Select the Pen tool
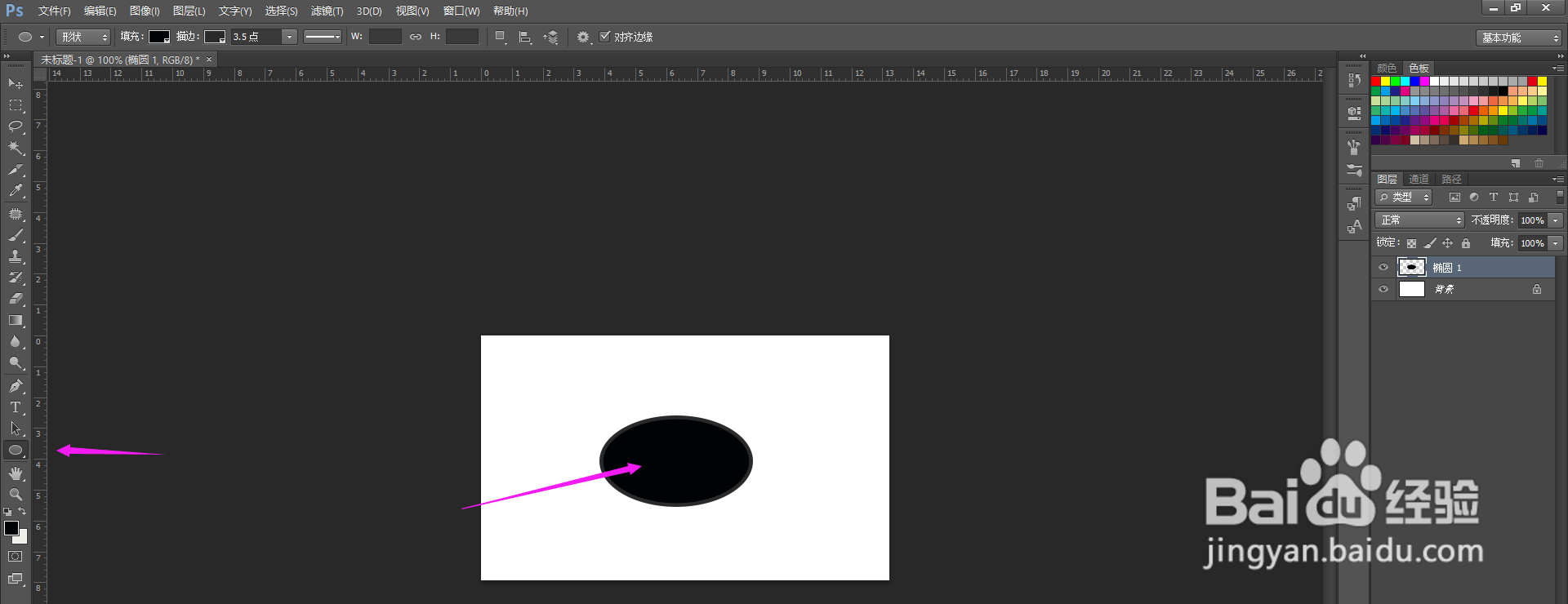1568x604 pixels. [16, 386]
